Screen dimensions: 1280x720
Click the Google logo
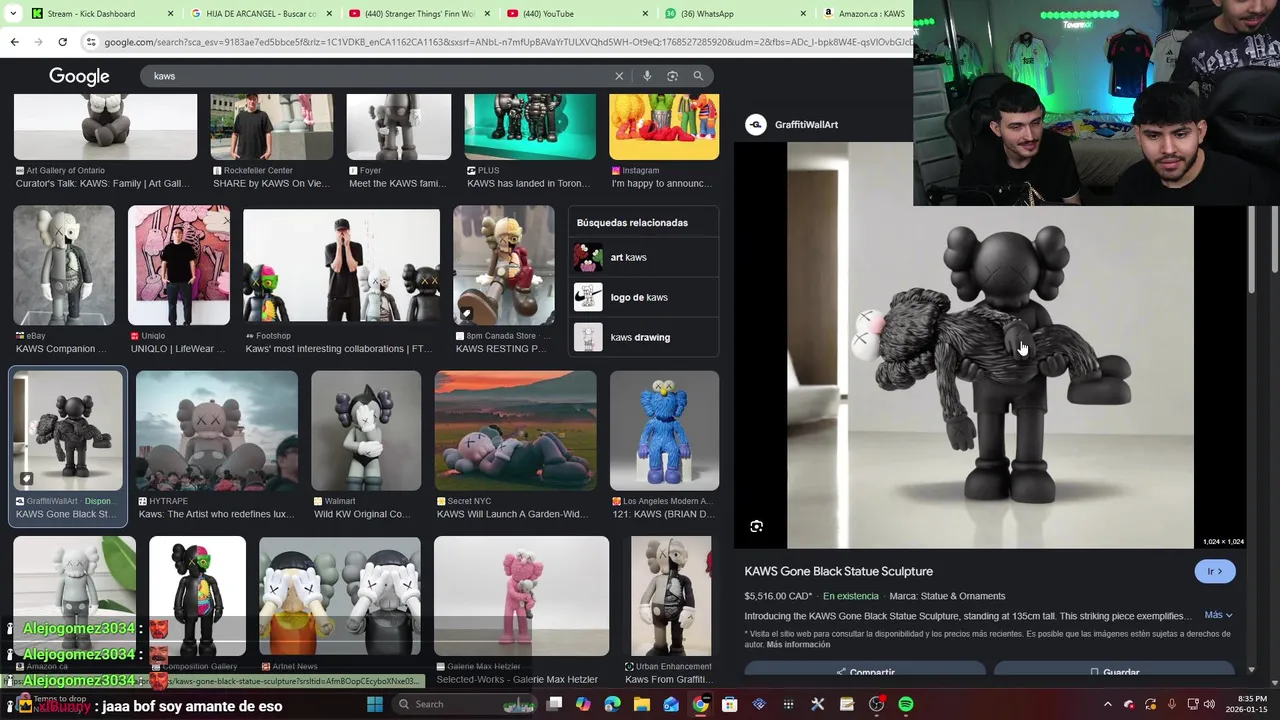click(79, 77)
